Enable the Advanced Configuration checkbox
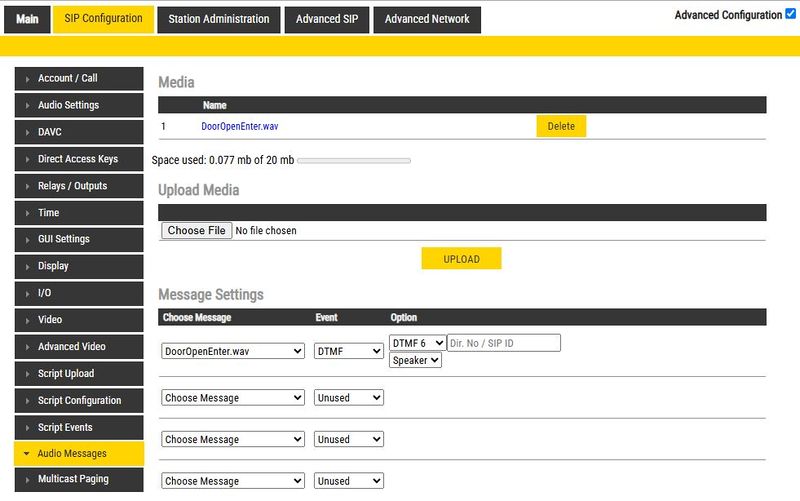800x501 pixels. (x=791, y=15)
